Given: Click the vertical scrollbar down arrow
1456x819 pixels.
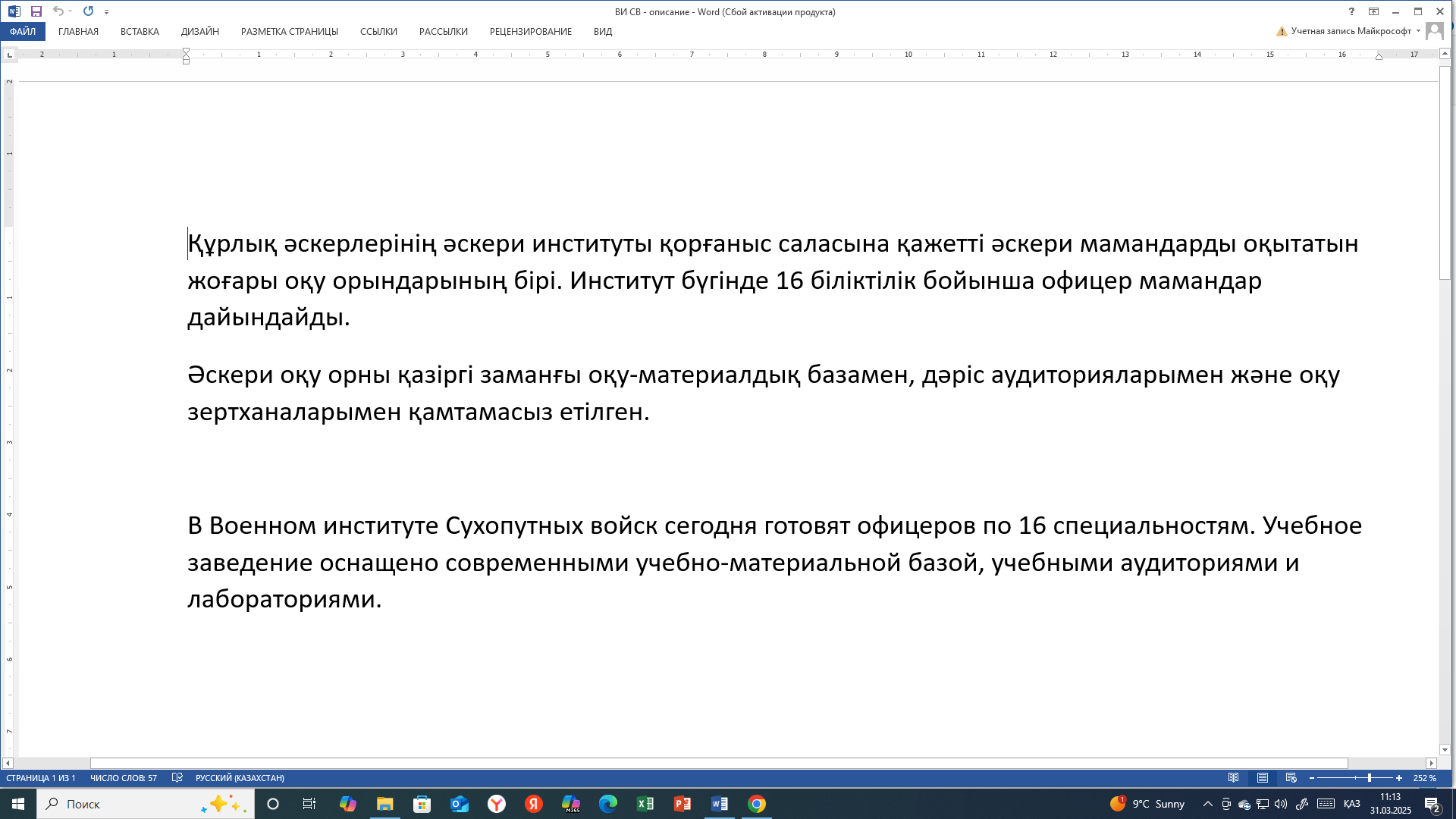Looking at the screenshot, I should click(x=1445, y=749).
